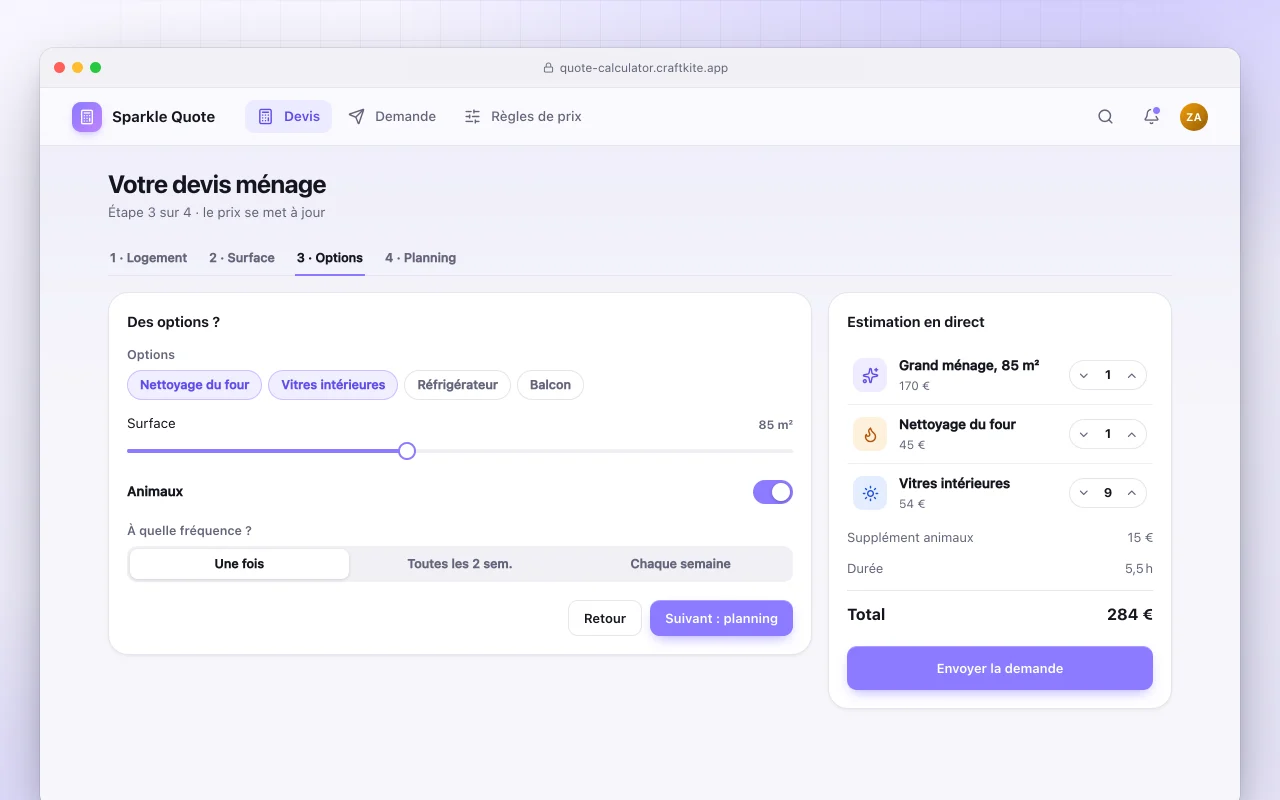This screenshot has width=1280, height=800.
Task: Open the Devis navigation item
Action: tap(289, 117)
